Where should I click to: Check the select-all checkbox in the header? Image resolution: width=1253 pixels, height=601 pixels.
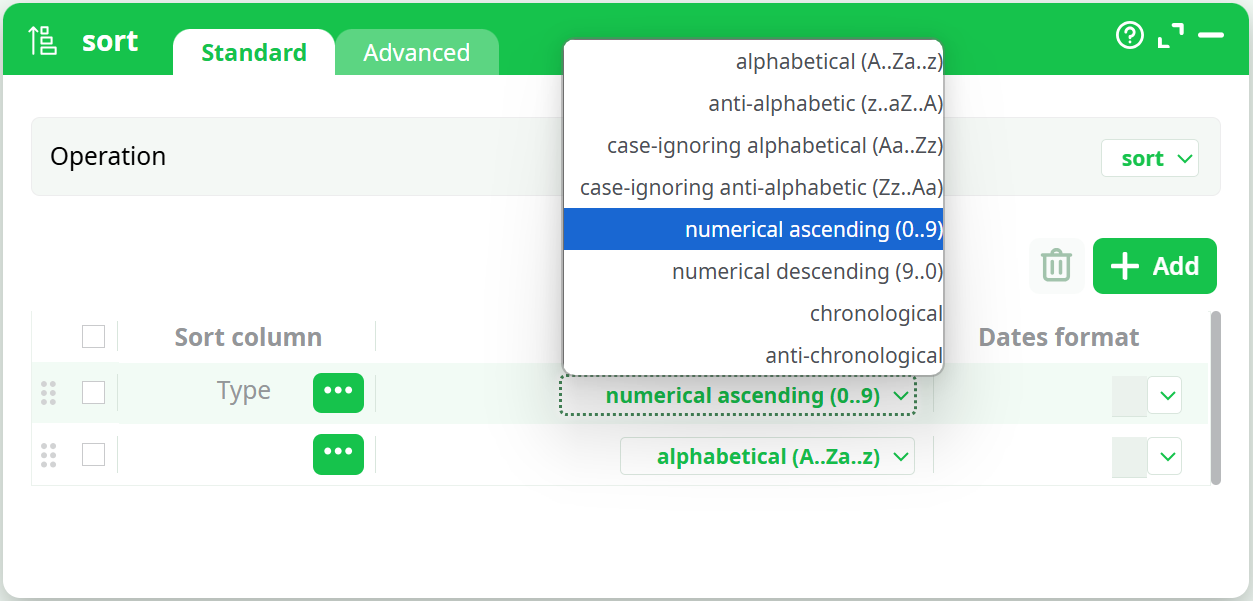(x=93, y=336)
